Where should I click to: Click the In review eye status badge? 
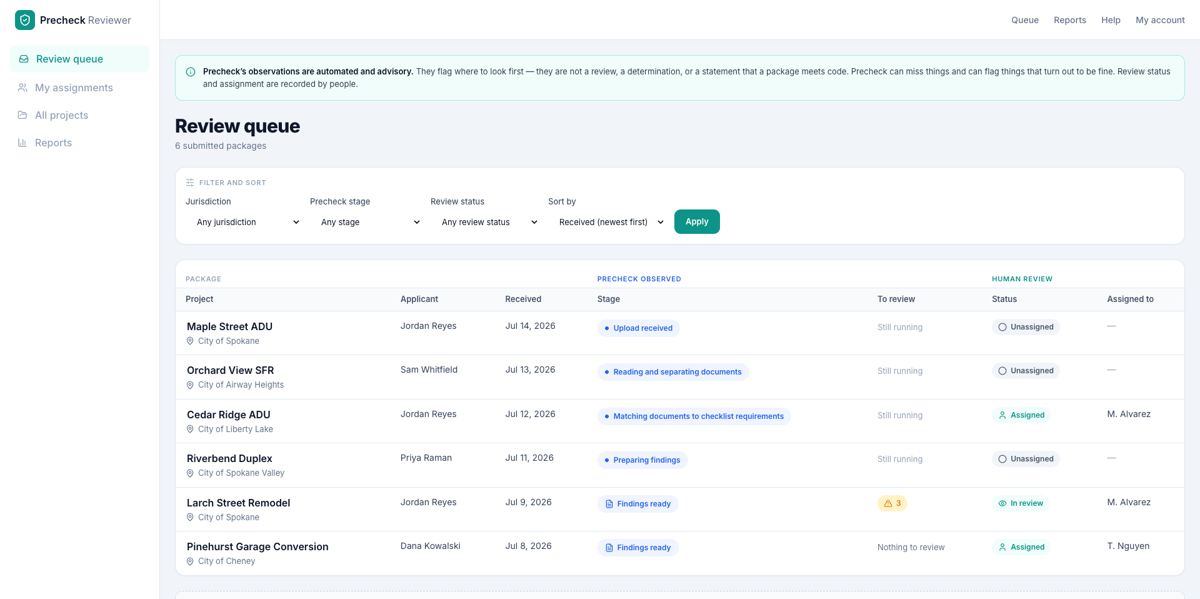click(x=1021, y=503)
